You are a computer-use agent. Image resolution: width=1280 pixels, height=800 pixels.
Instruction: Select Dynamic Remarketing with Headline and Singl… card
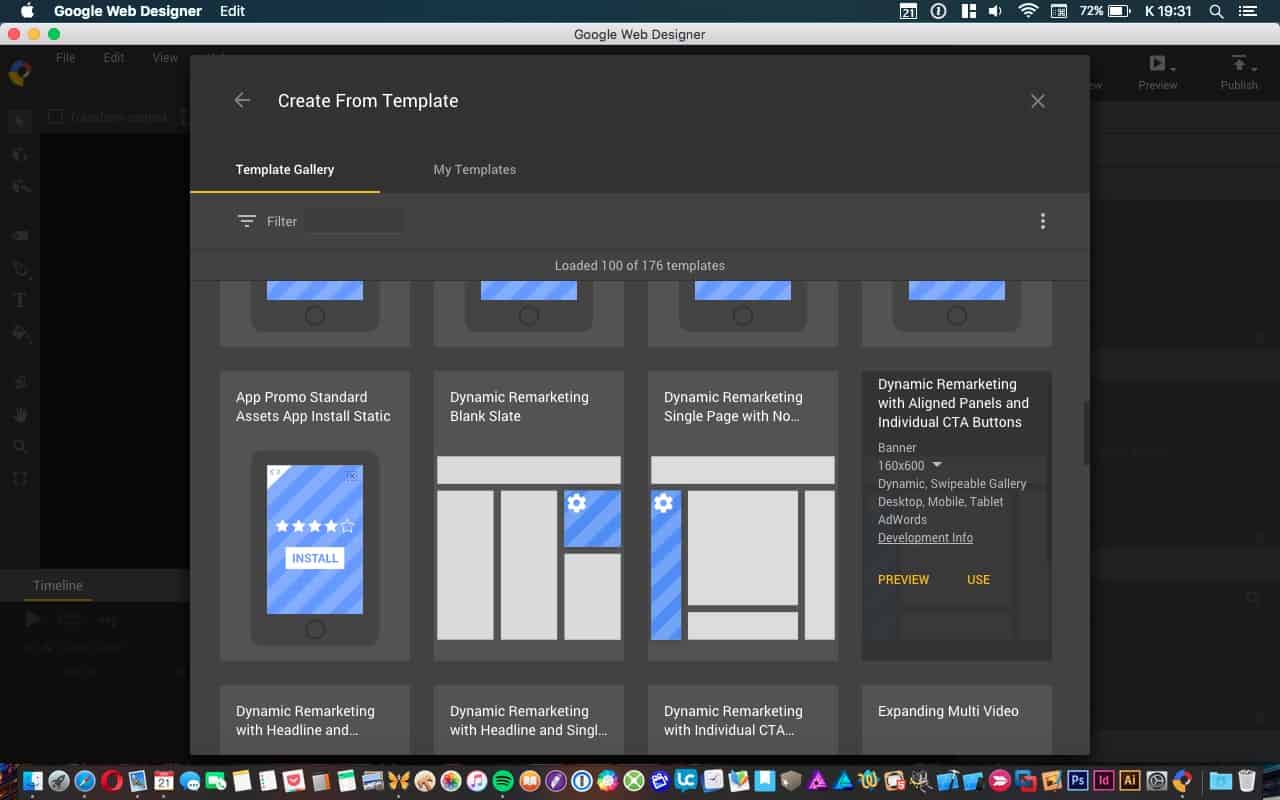tap(529, 720)
